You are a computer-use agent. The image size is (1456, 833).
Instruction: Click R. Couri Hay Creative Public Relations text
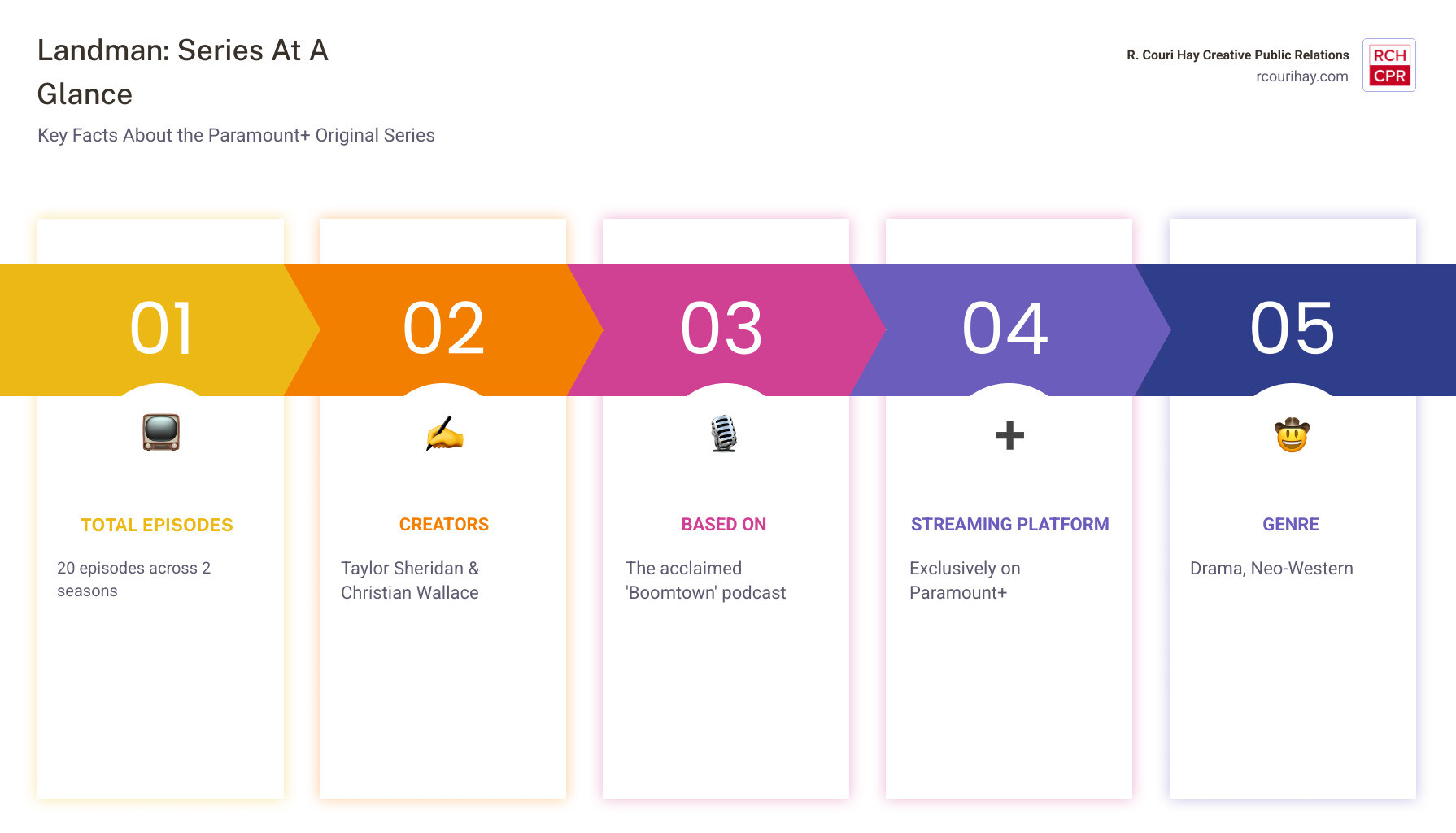[x=1237, y=55]
